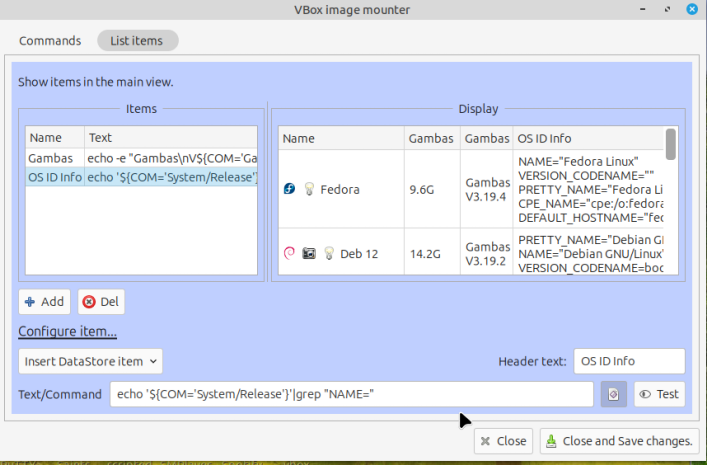Screen dimensions: 707x465
Task: Run the Test button for the command
Action: (x=660, y=394)
